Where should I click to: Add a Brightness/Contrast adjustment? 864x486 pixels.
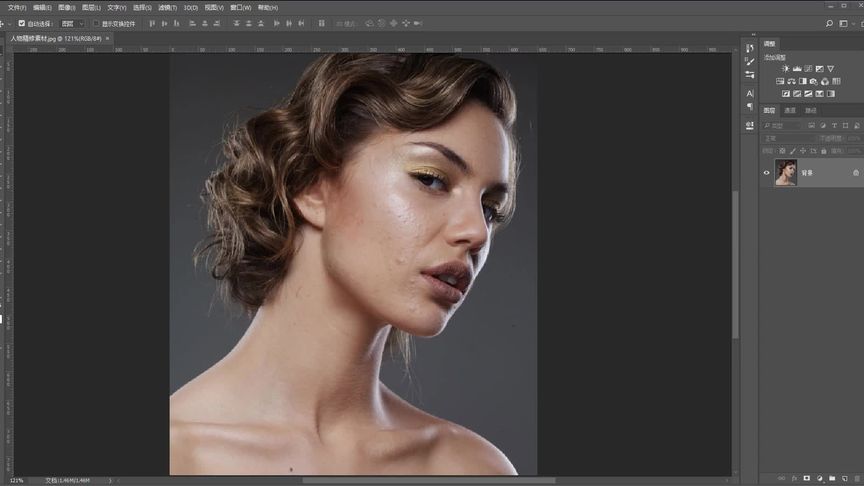[x=785, y=69]
